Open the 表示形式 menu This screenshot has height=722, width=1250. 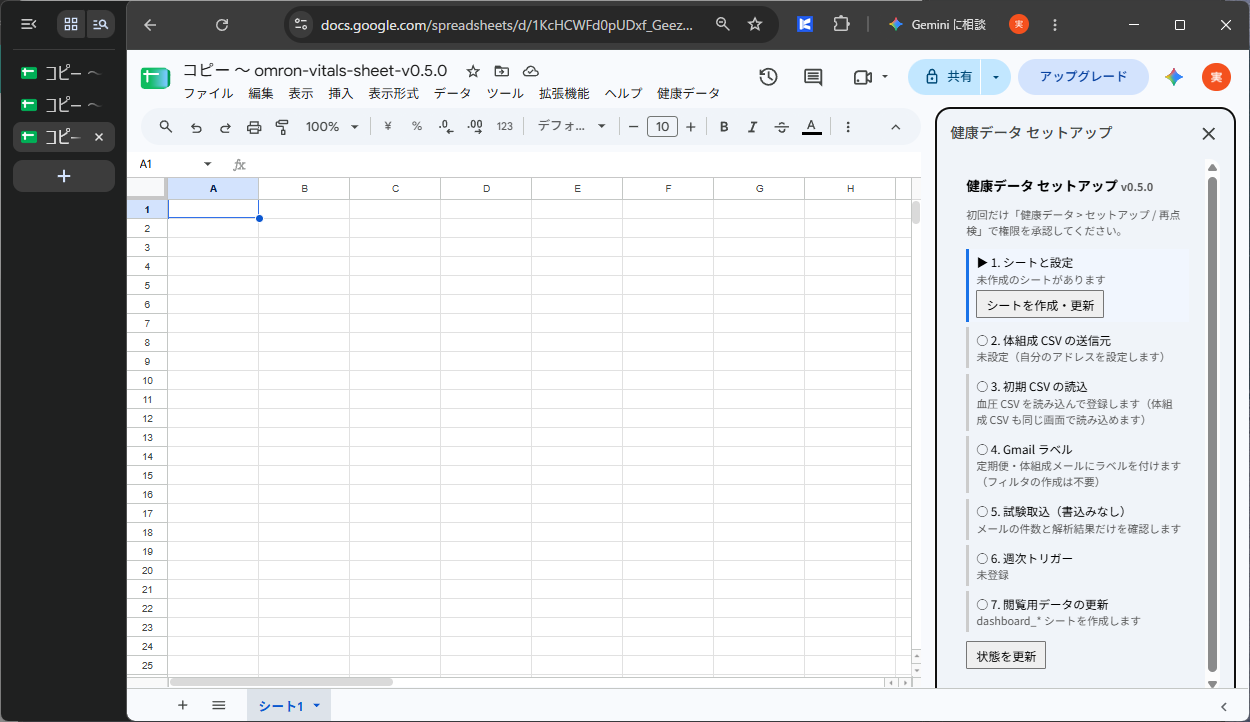click(393, 94)
